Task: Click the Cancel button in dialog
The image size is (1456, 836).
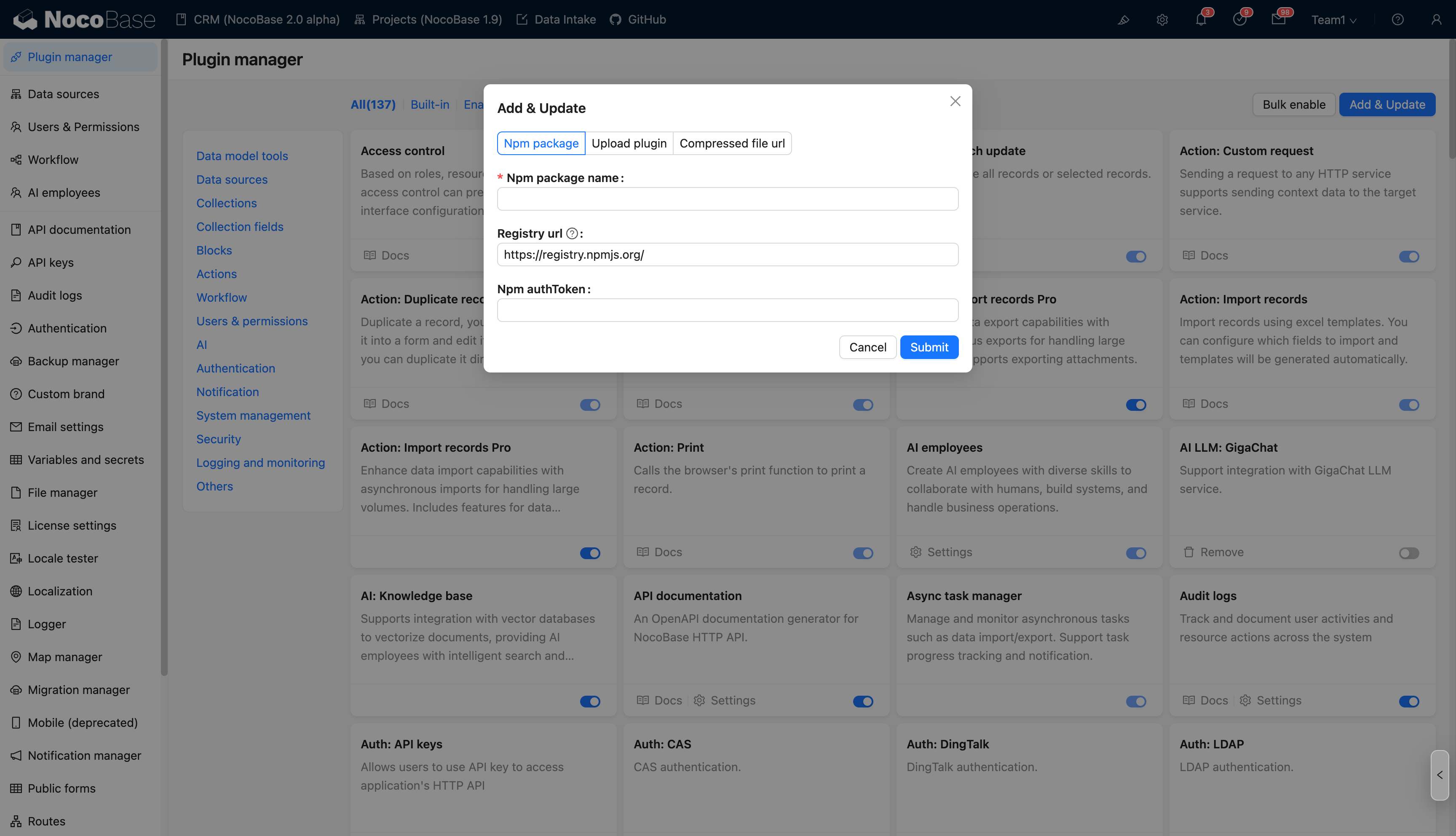Action: 867,347
